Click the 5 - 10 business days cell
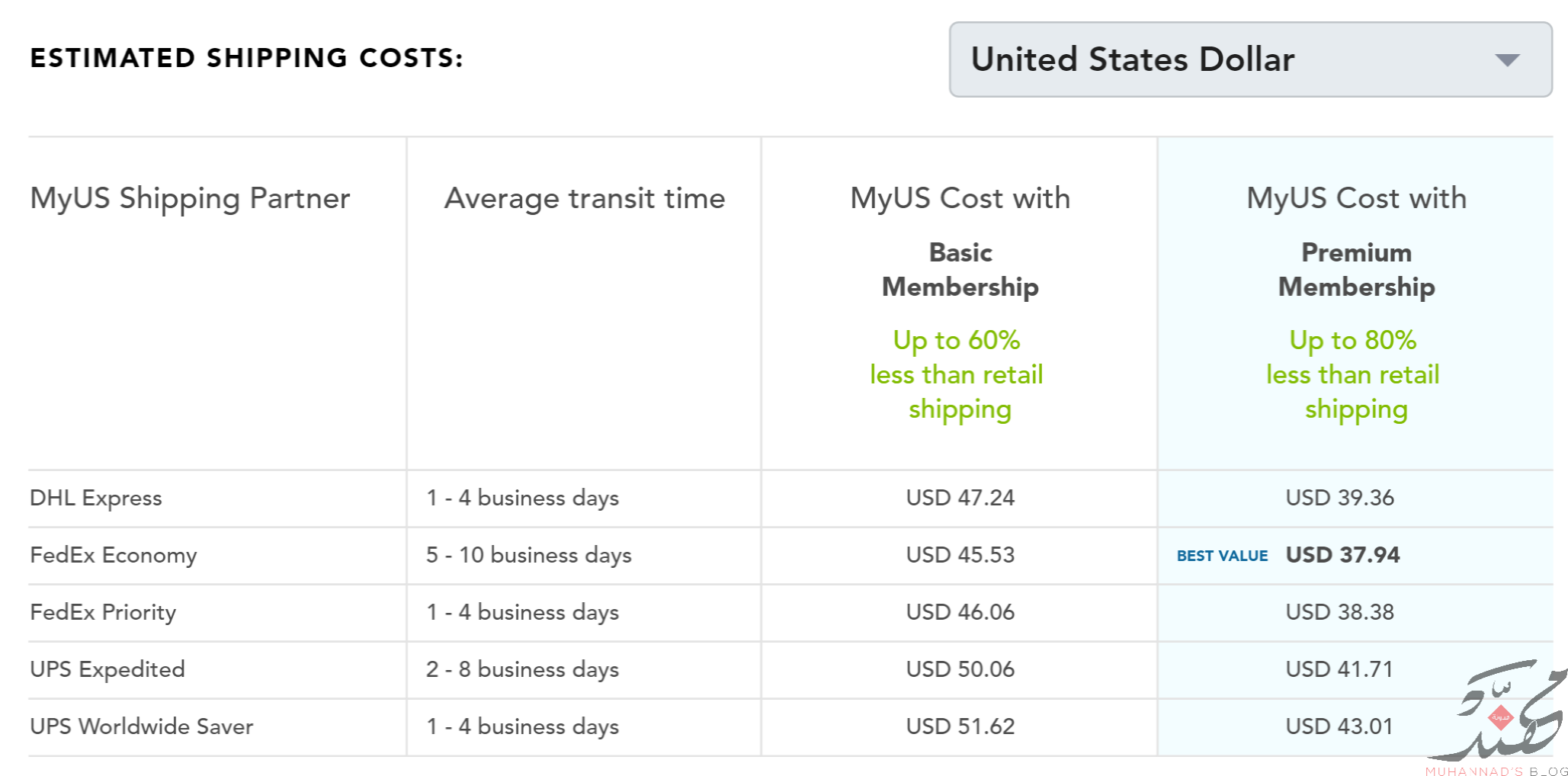The height and width of the screenshot is (776, 1568). click(528, 556)
